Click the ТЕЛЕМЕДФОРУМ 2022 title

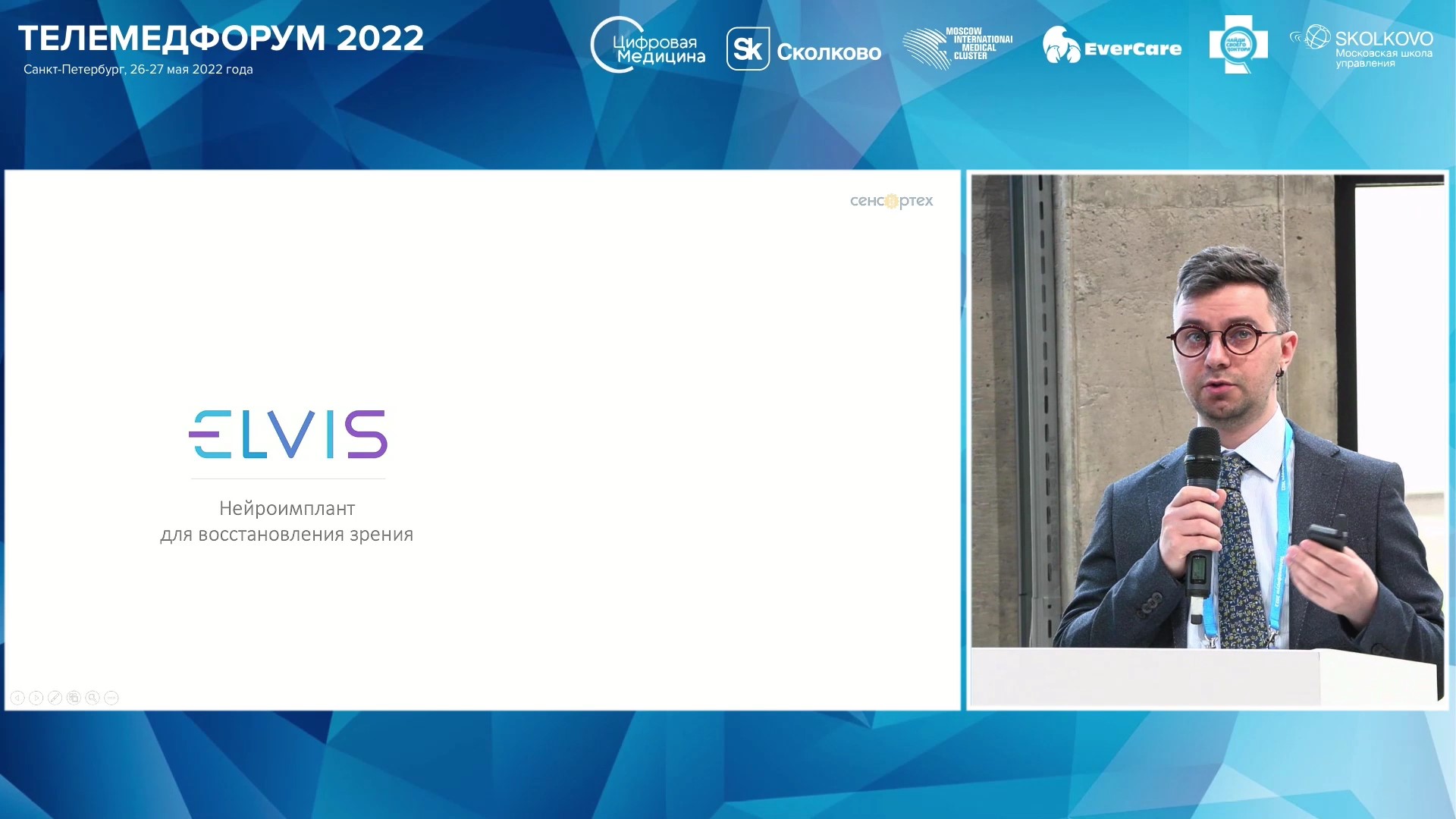click(x=221, y=38)
